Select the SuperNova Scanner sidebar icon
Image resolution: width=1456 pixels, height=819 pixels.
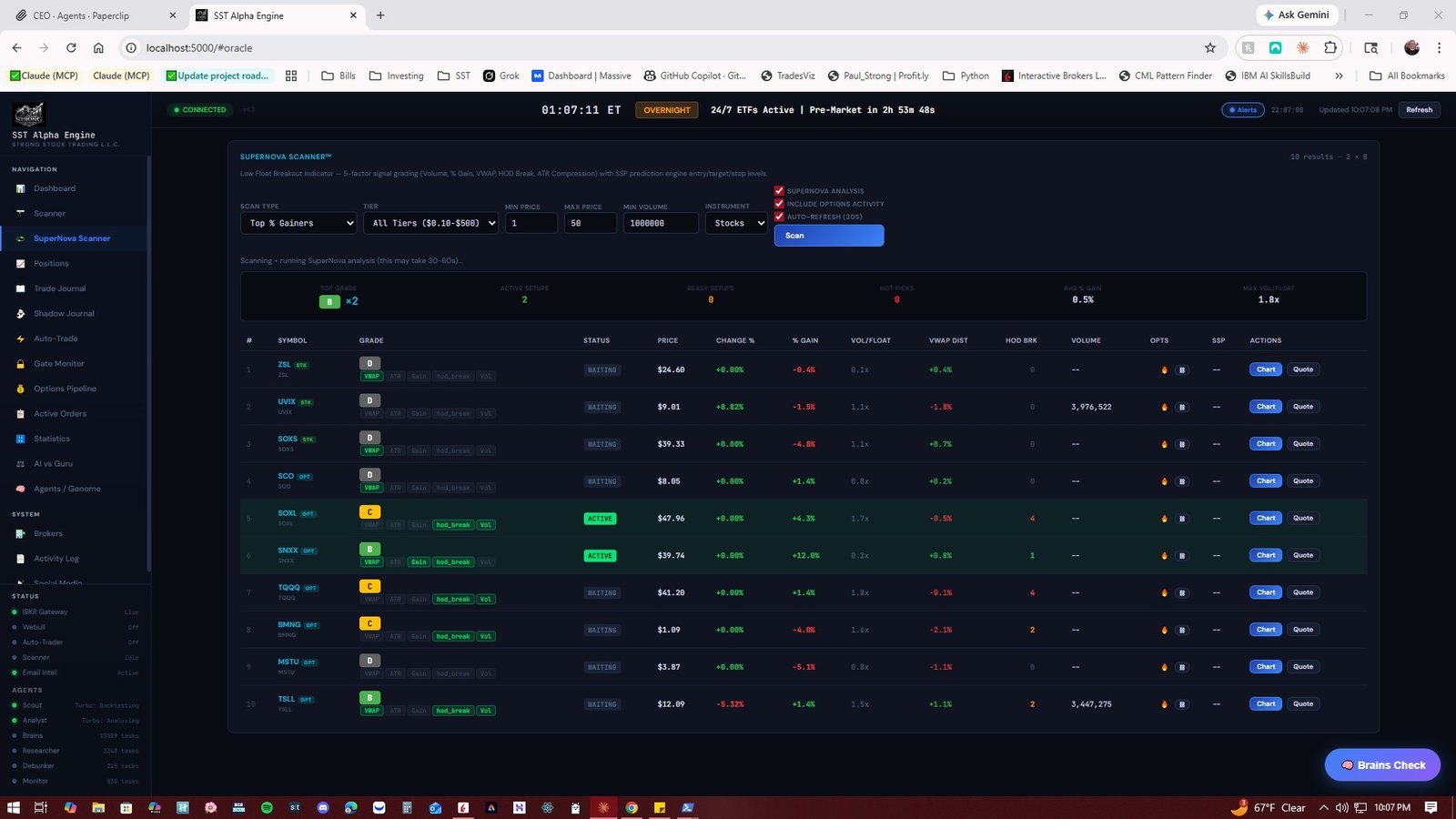click(20, 238)
